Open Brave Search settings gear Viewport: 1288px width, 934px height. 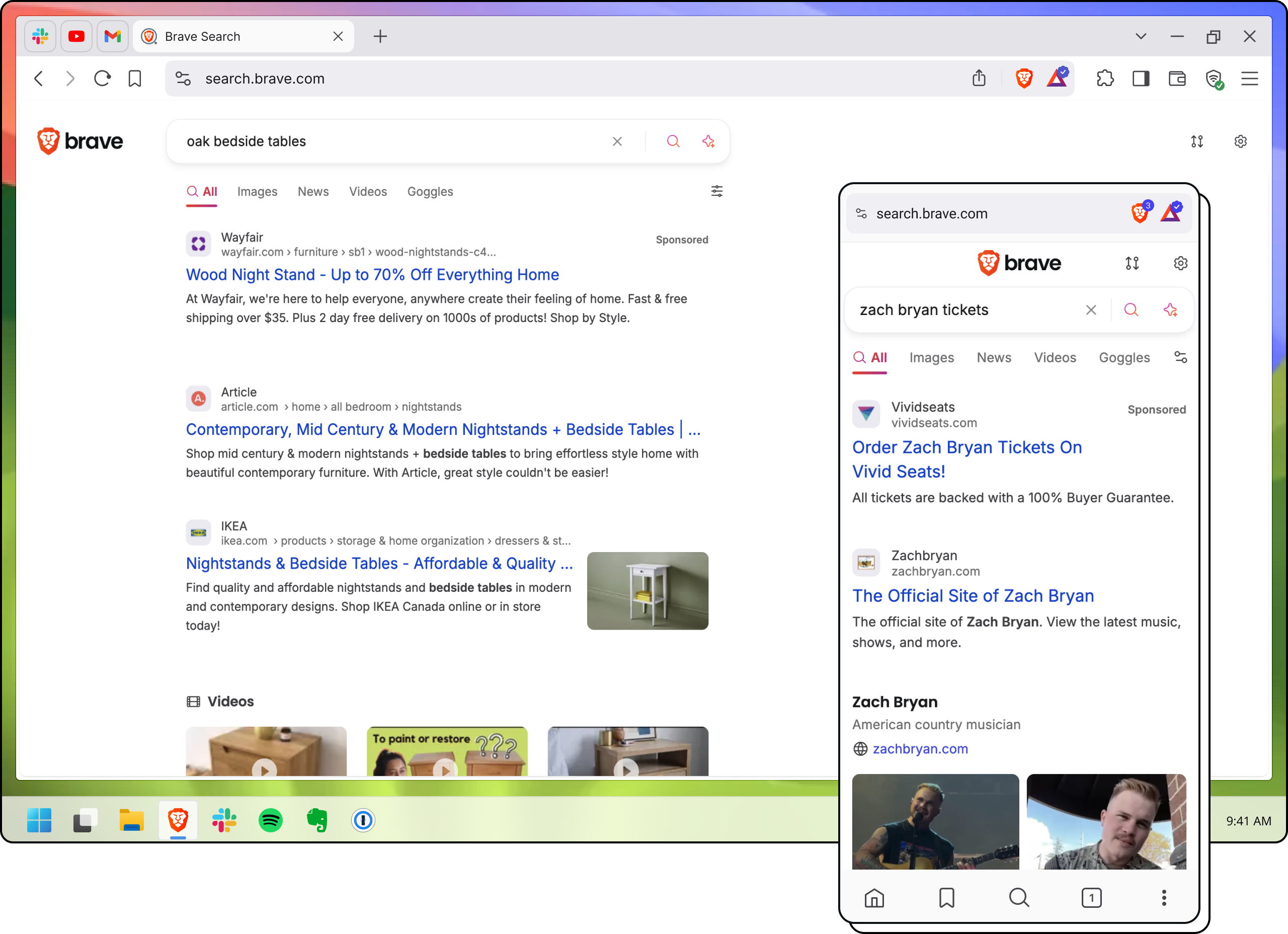(1240, 141)
